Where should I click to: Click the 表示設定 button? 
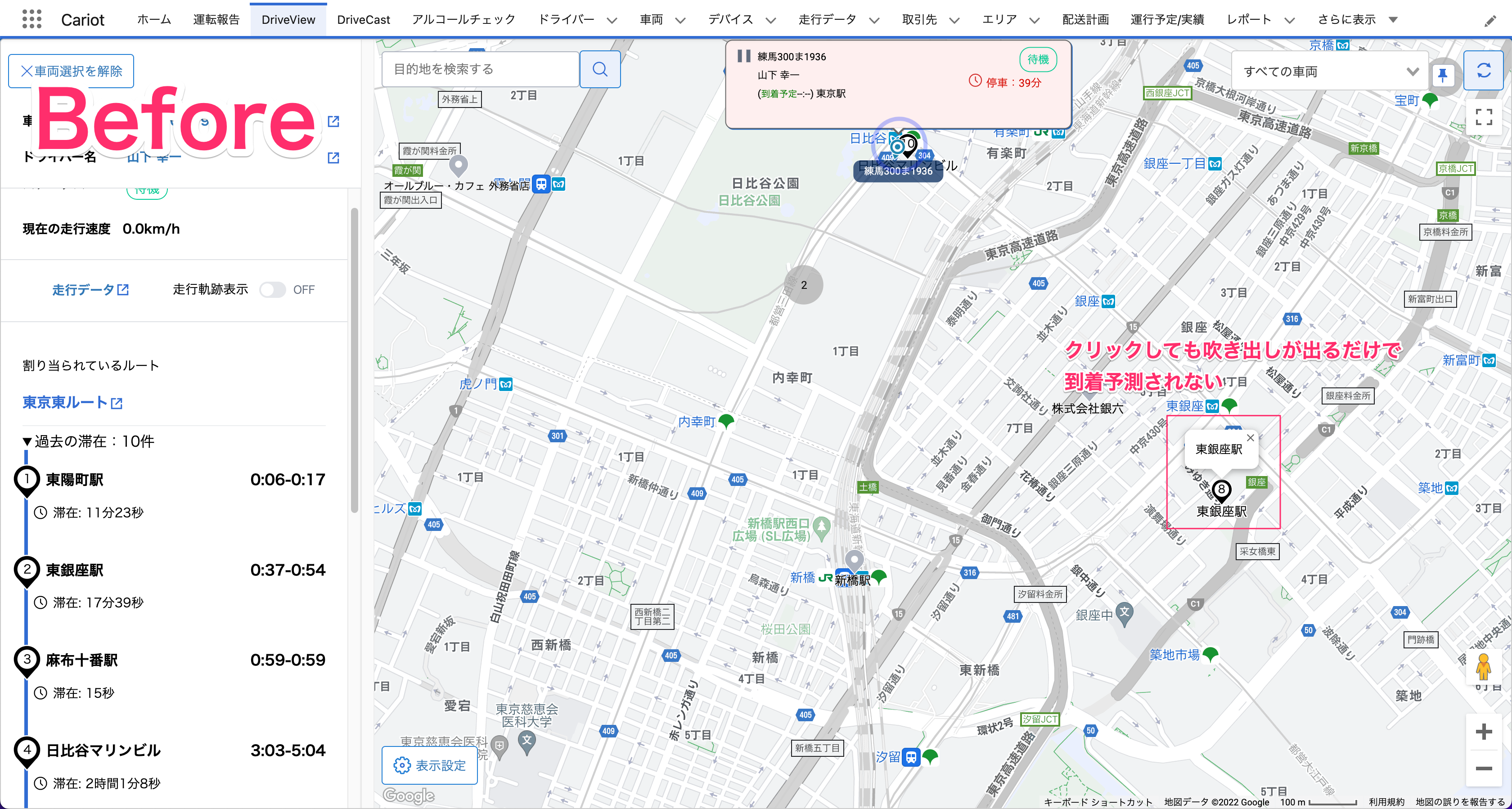click(x=430, y=765)
